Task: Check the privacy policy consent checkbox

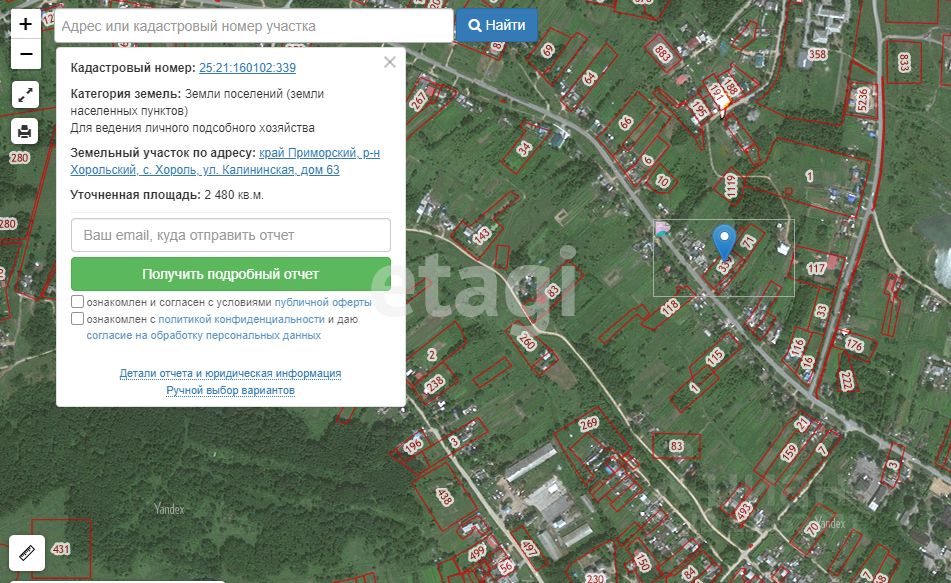Action: tap(77, 318)
